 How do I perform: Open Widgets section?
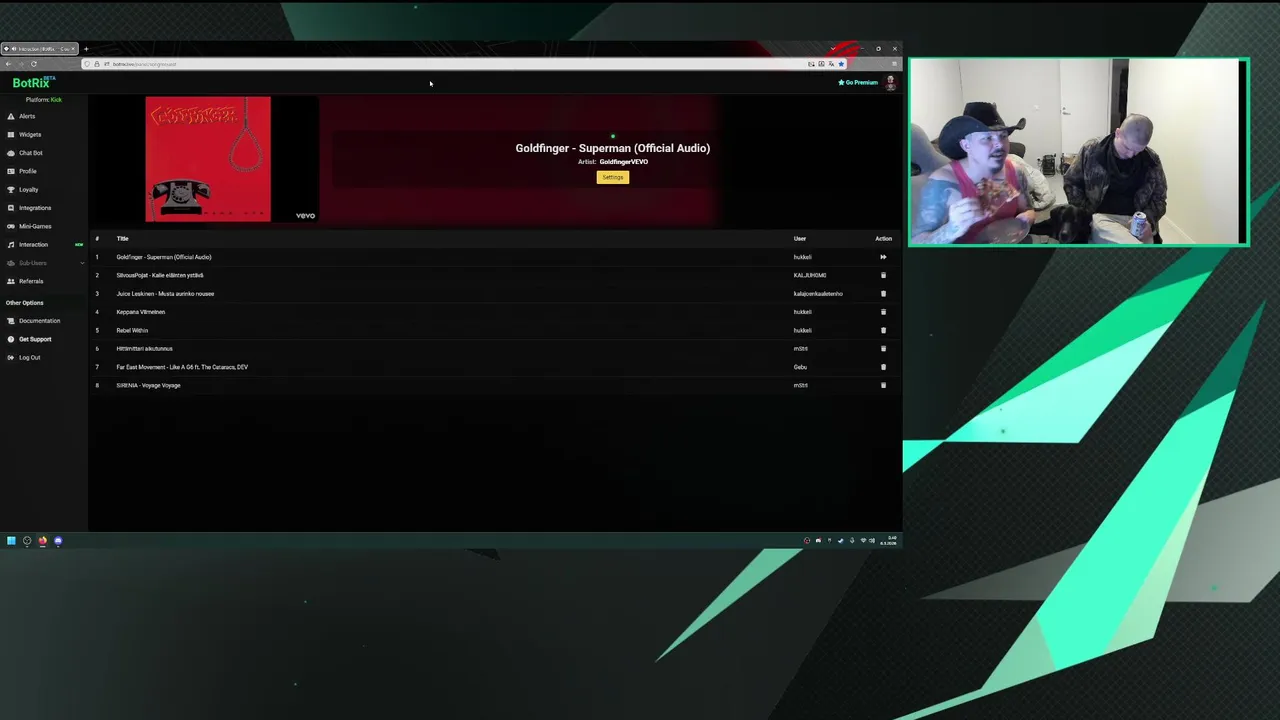(30, 134)
